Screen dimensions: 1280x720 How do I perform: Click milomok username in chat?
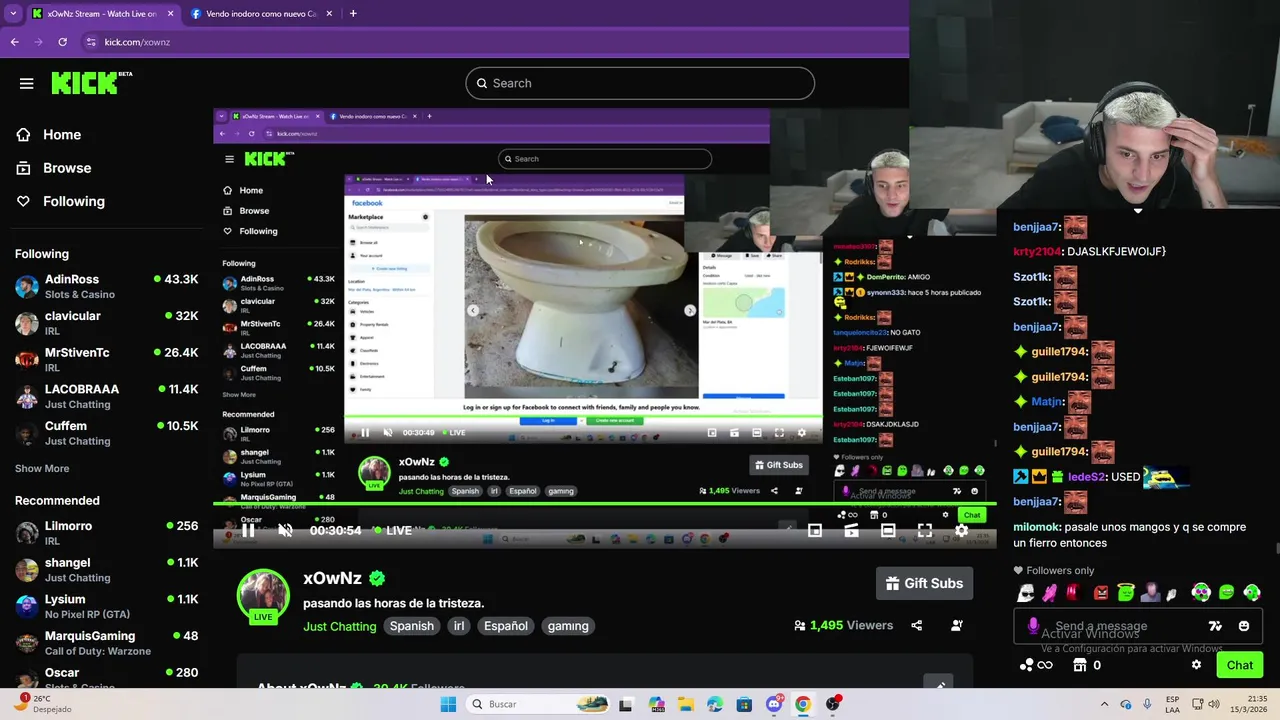click(x=1037, y=527)
